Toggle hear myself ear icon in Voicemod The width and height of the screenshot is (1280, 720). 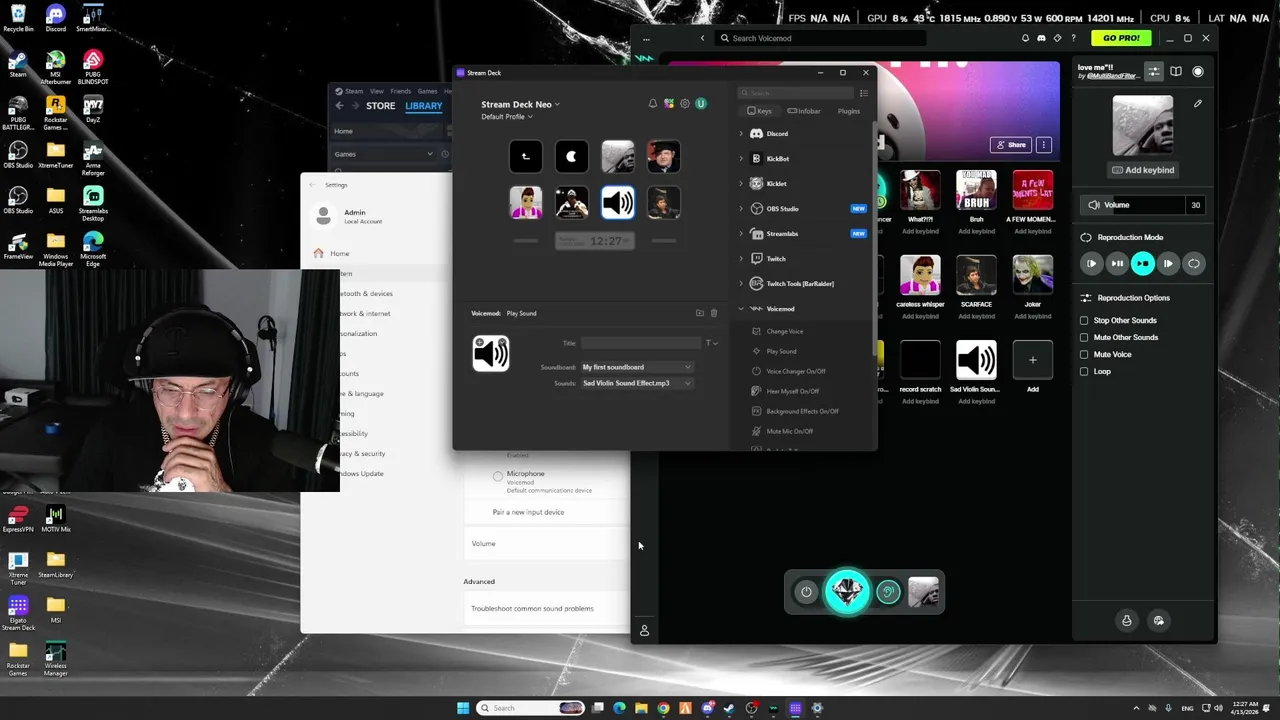pyautogui.click(x=888, y=592)
